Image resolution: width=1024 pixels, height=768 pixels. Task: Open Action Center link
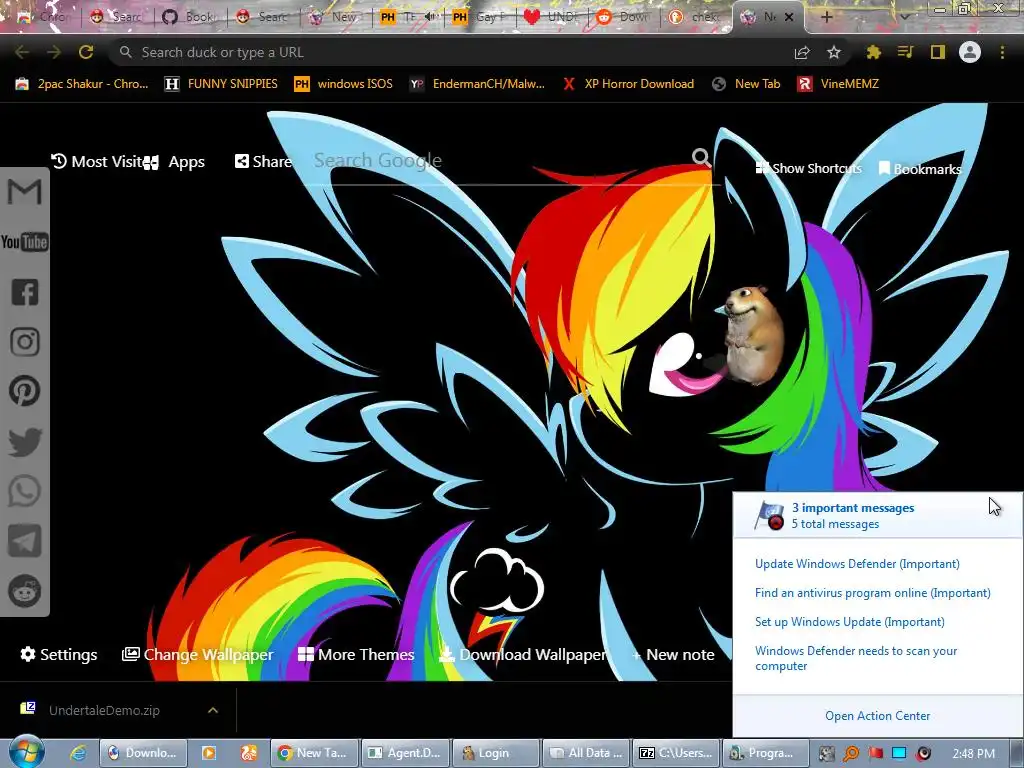877,716
